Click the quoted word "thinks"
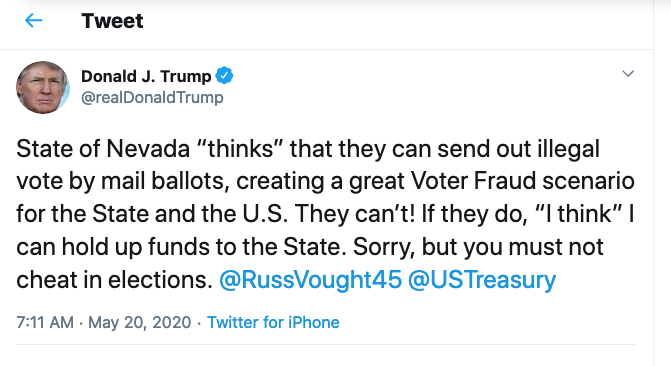Viewport: 671px width, 366px height. [x=241, y=149]
